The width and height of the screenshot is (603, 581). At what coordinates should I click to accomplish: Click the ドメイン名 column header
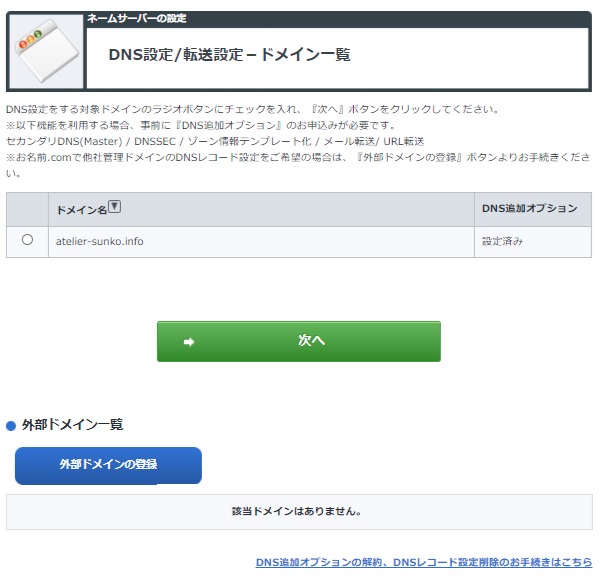pos(261,210)
